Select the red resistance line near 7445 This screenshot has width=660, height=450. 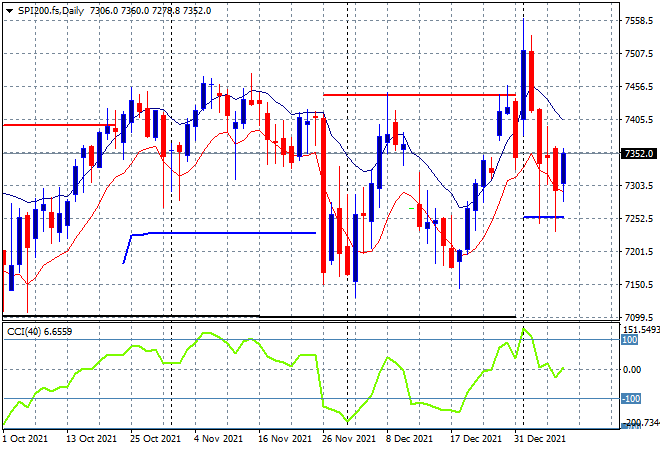[x=419, y=95]
